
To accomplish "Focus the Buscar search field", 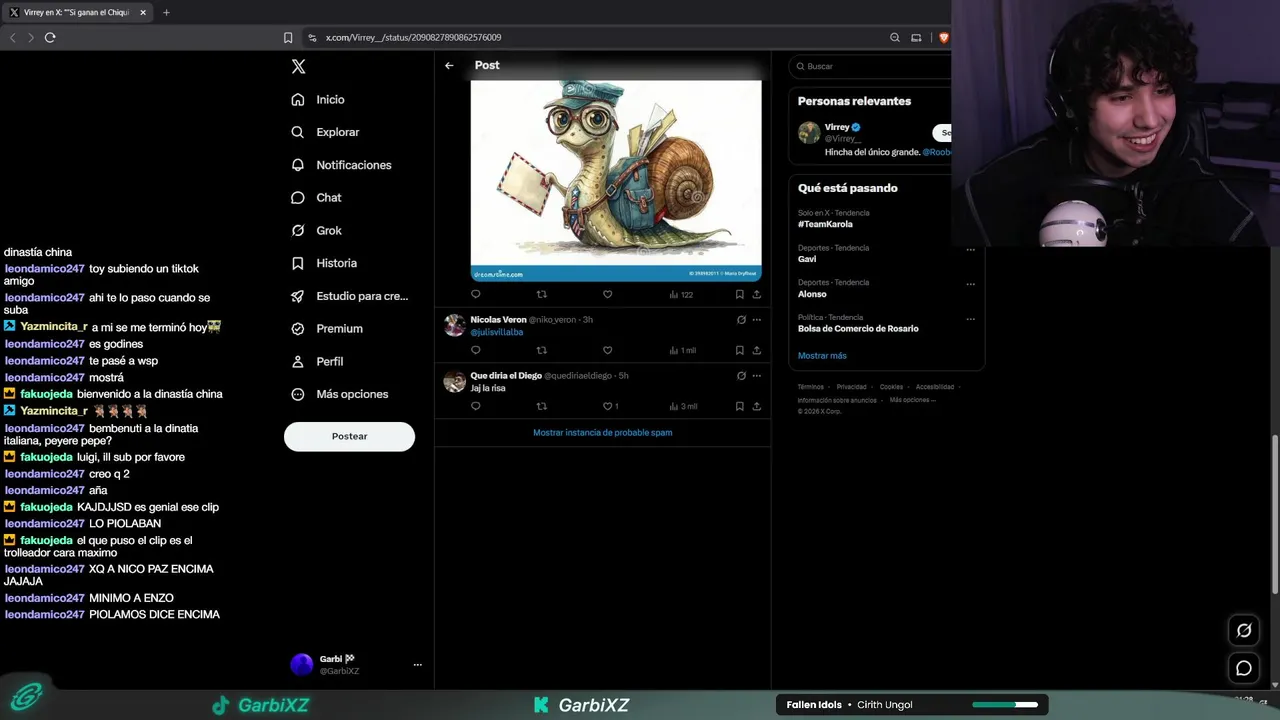I will pyautogui.click(x=870, y=66).
